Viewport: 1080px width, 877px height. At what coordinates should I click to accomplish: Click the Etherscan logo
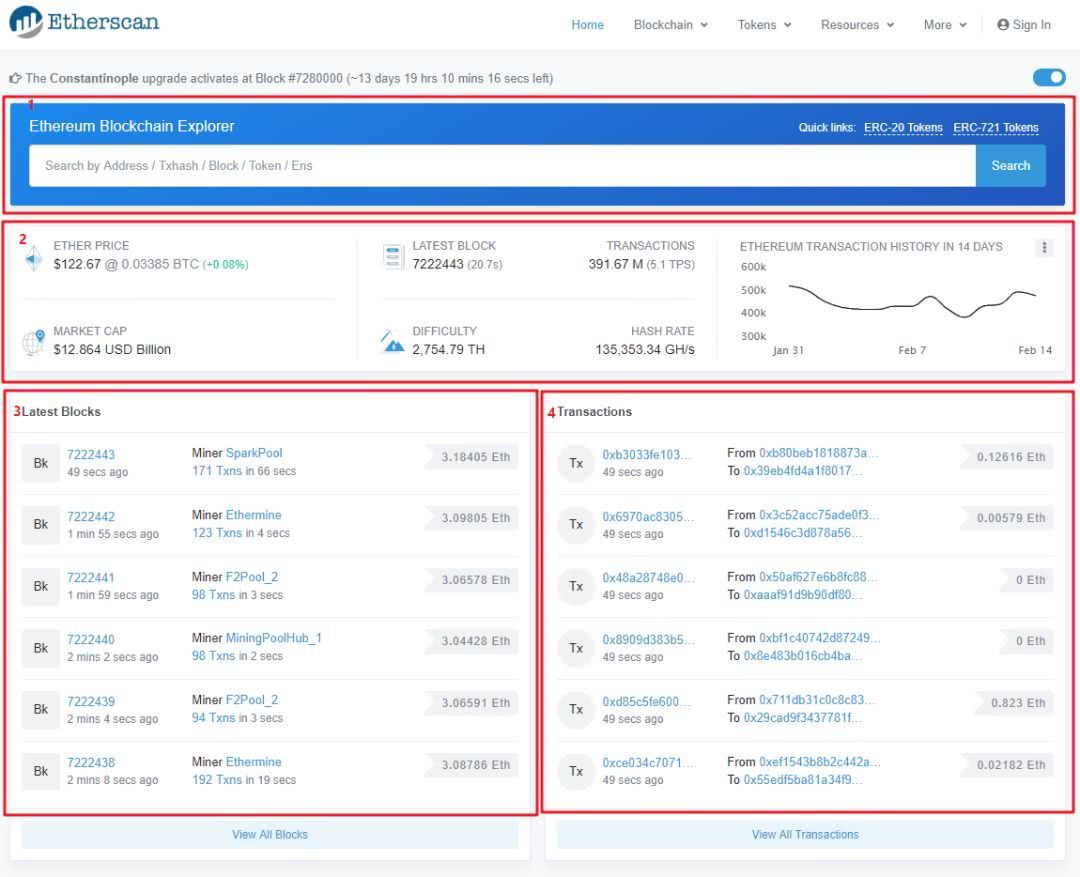tap(84, 21)
